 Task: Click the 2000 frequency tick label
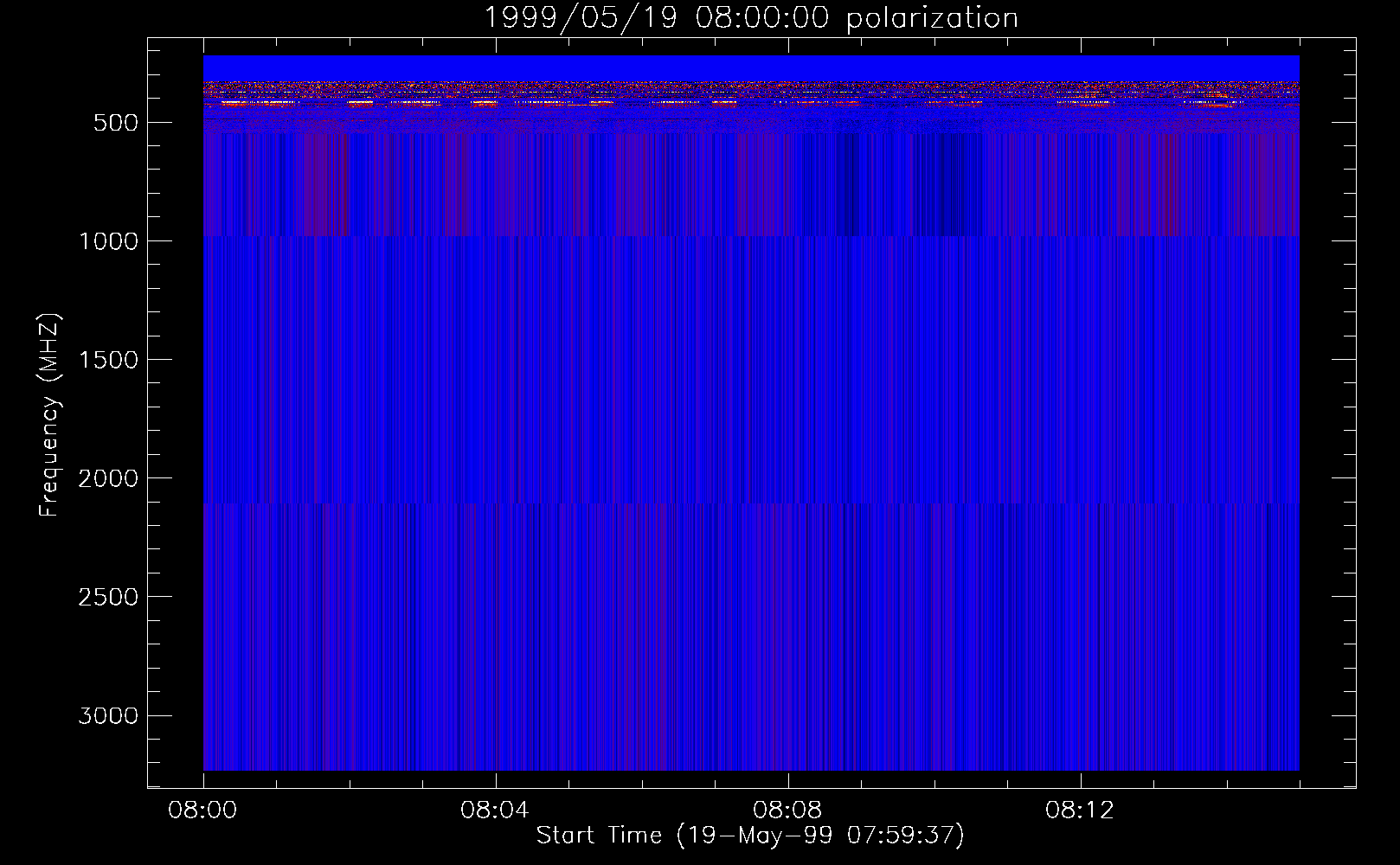click(108, 478)
